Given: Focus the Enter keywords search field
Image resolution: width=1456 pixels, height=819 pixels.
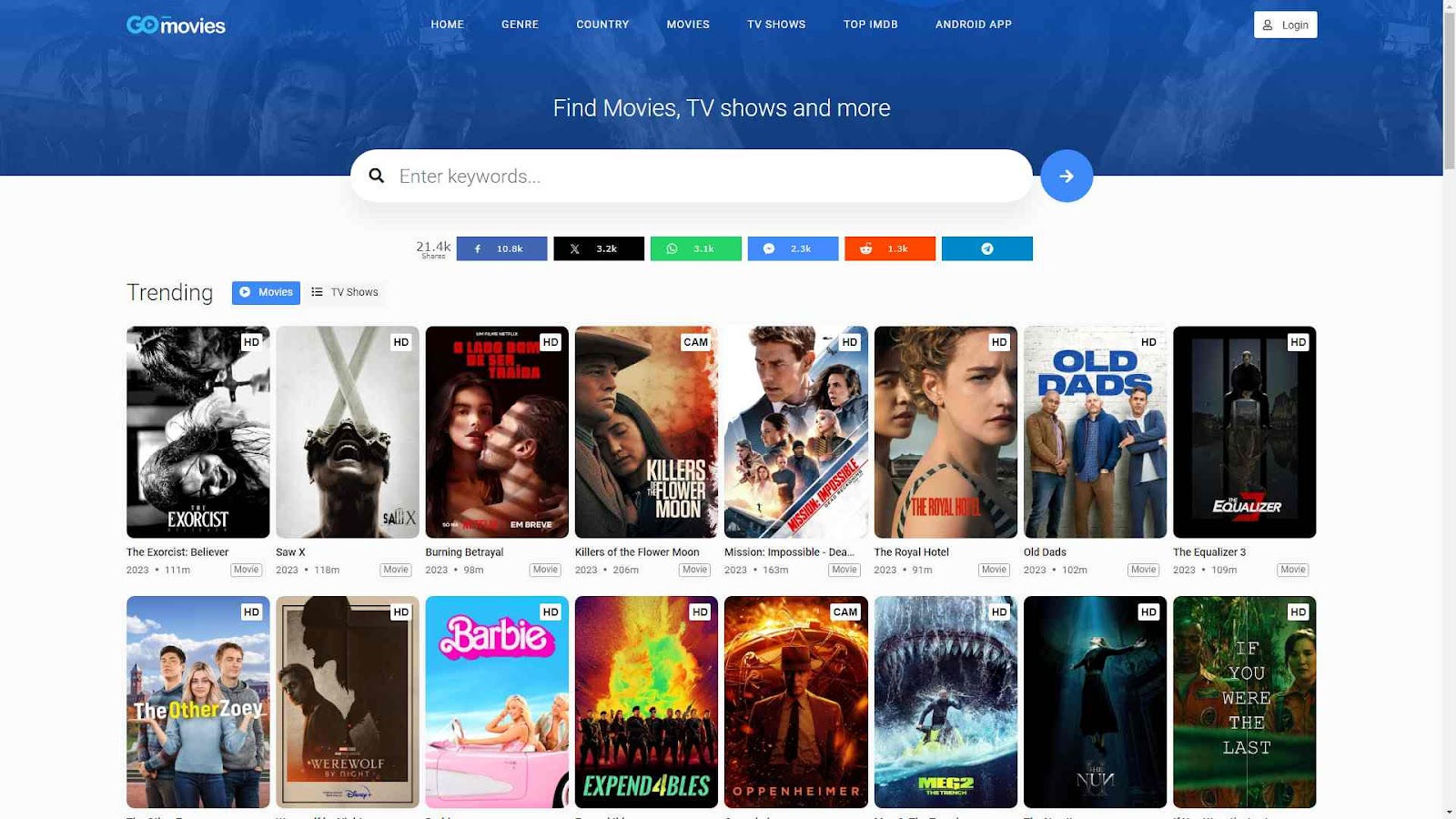Looking at the screenshot, I should point(692,176).
